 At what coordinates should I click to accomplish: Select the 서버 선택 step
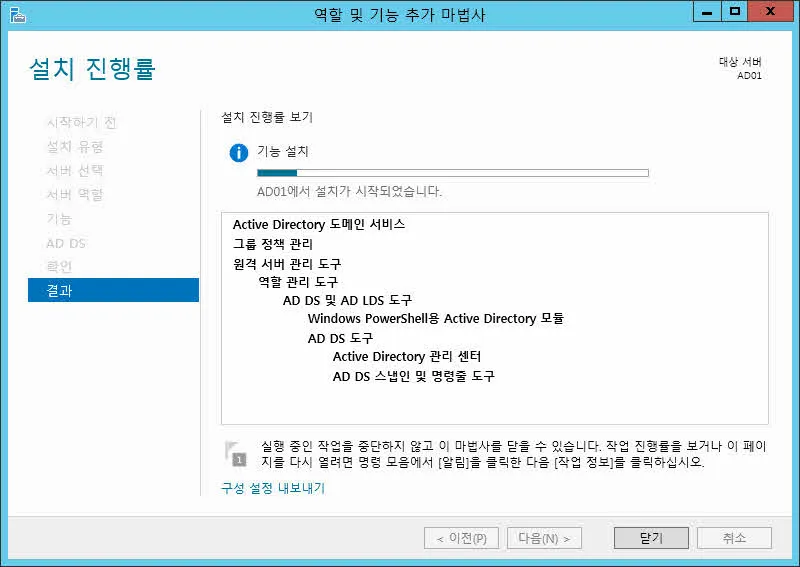(x=75, y=170)
